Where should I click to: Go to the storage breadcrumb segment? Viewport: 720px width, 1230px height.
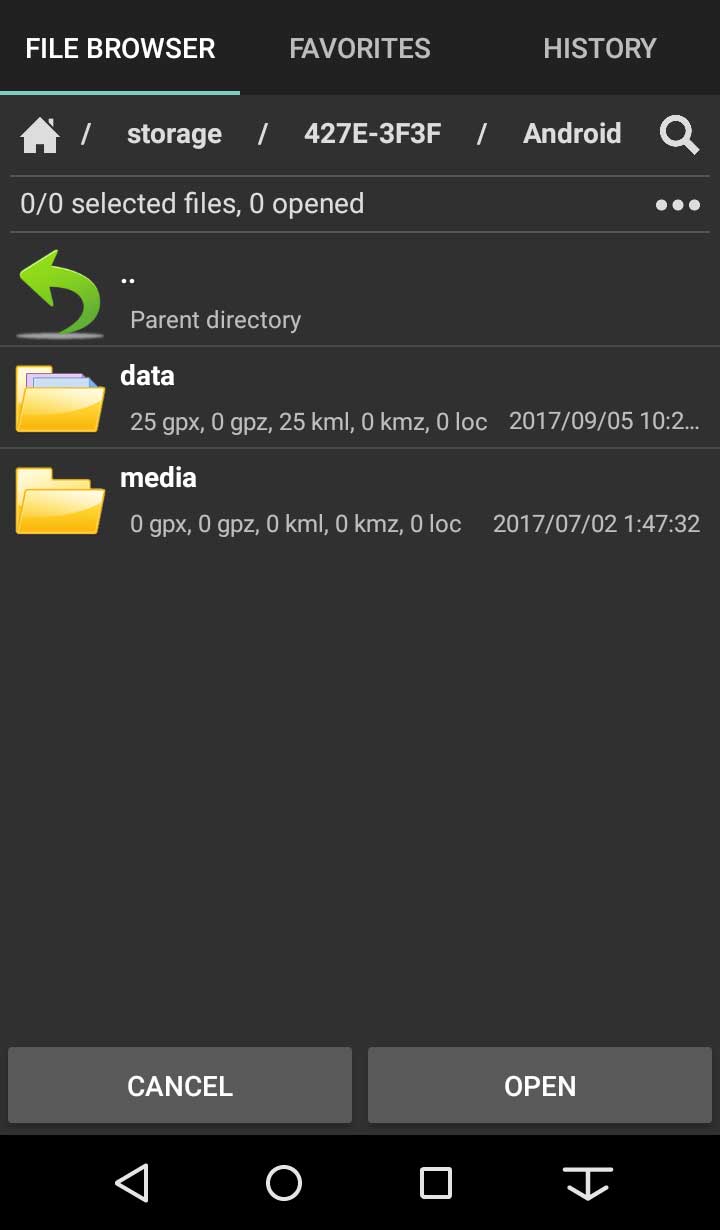[174, 134]
